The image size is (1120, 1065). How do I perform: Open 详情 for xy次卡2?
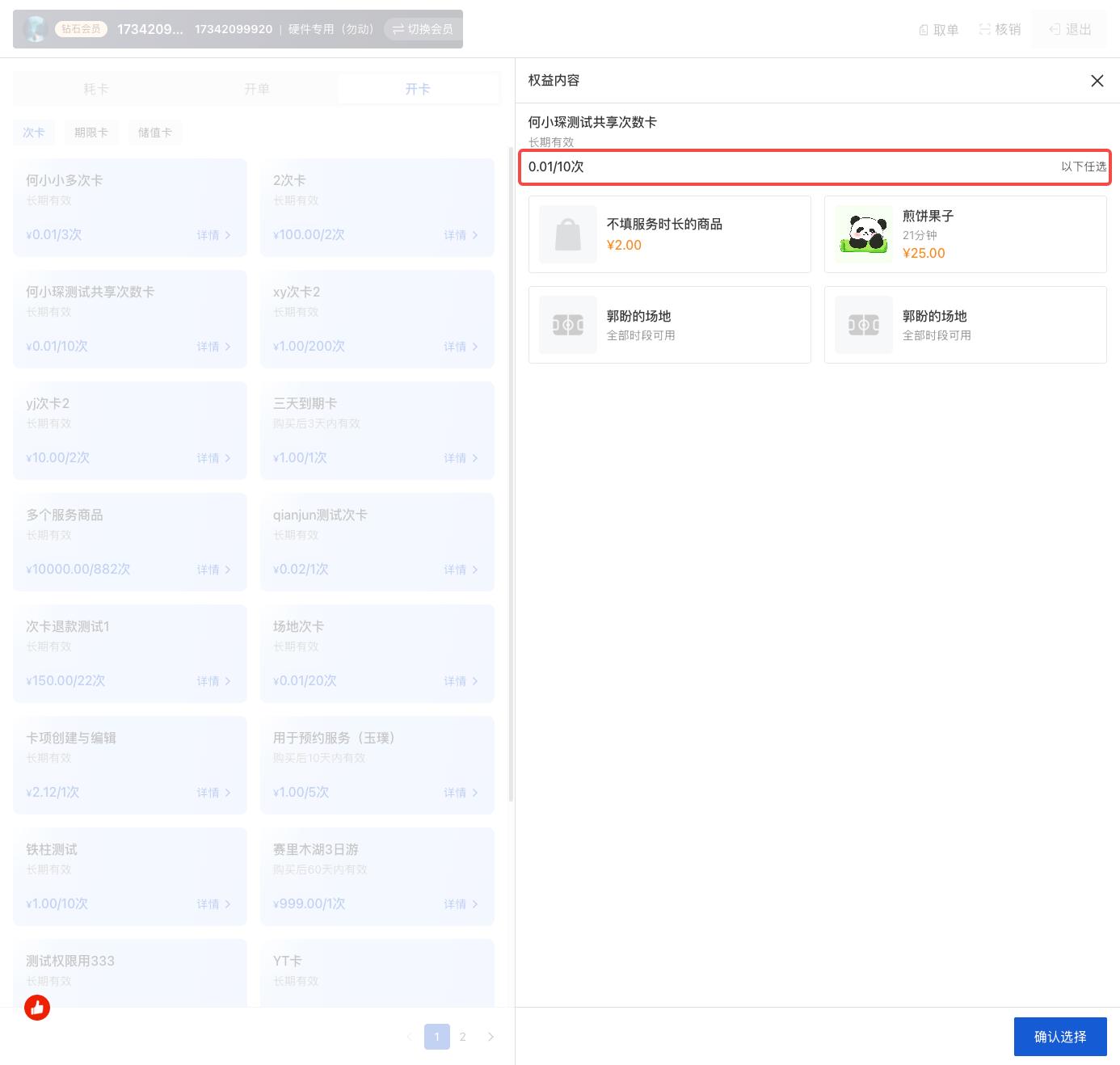pyautogui.click(x=461, y=347)
